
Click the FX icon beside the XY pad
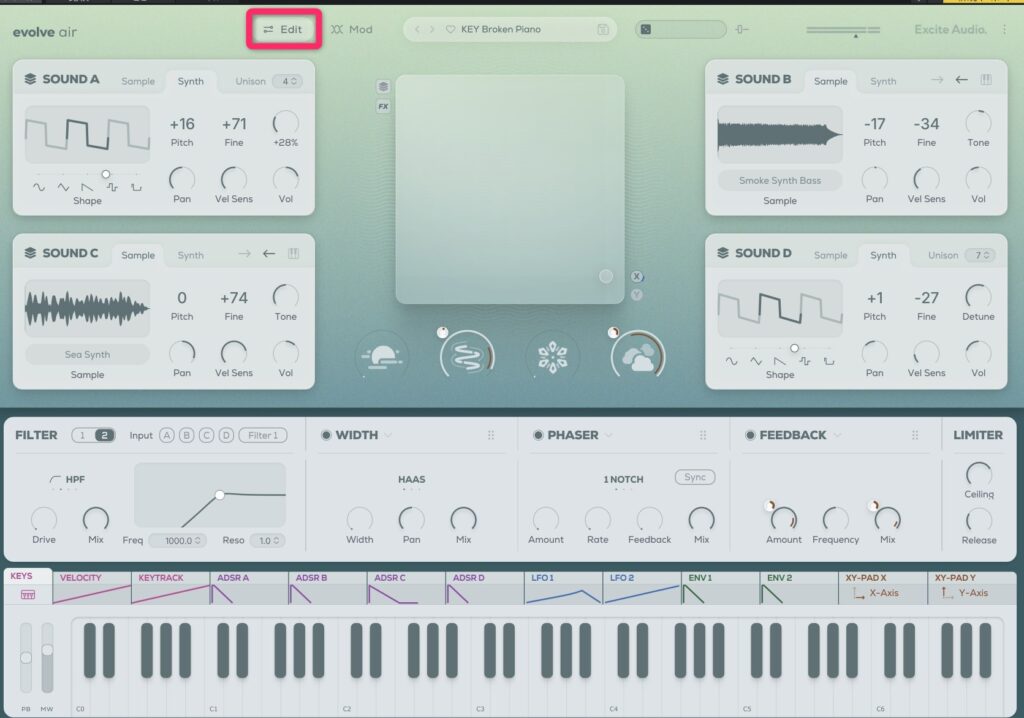383,106
